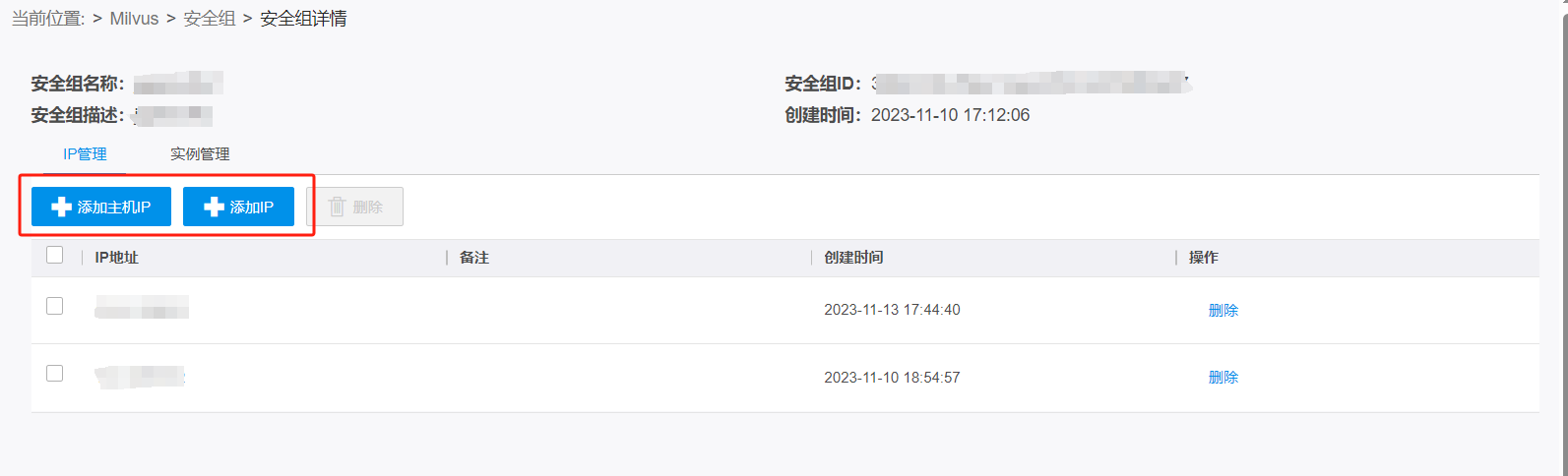This screenshot has height=476, width=1568.
Task: Click 安全组详情 in the breadcrumb
Action: [303, 19]
